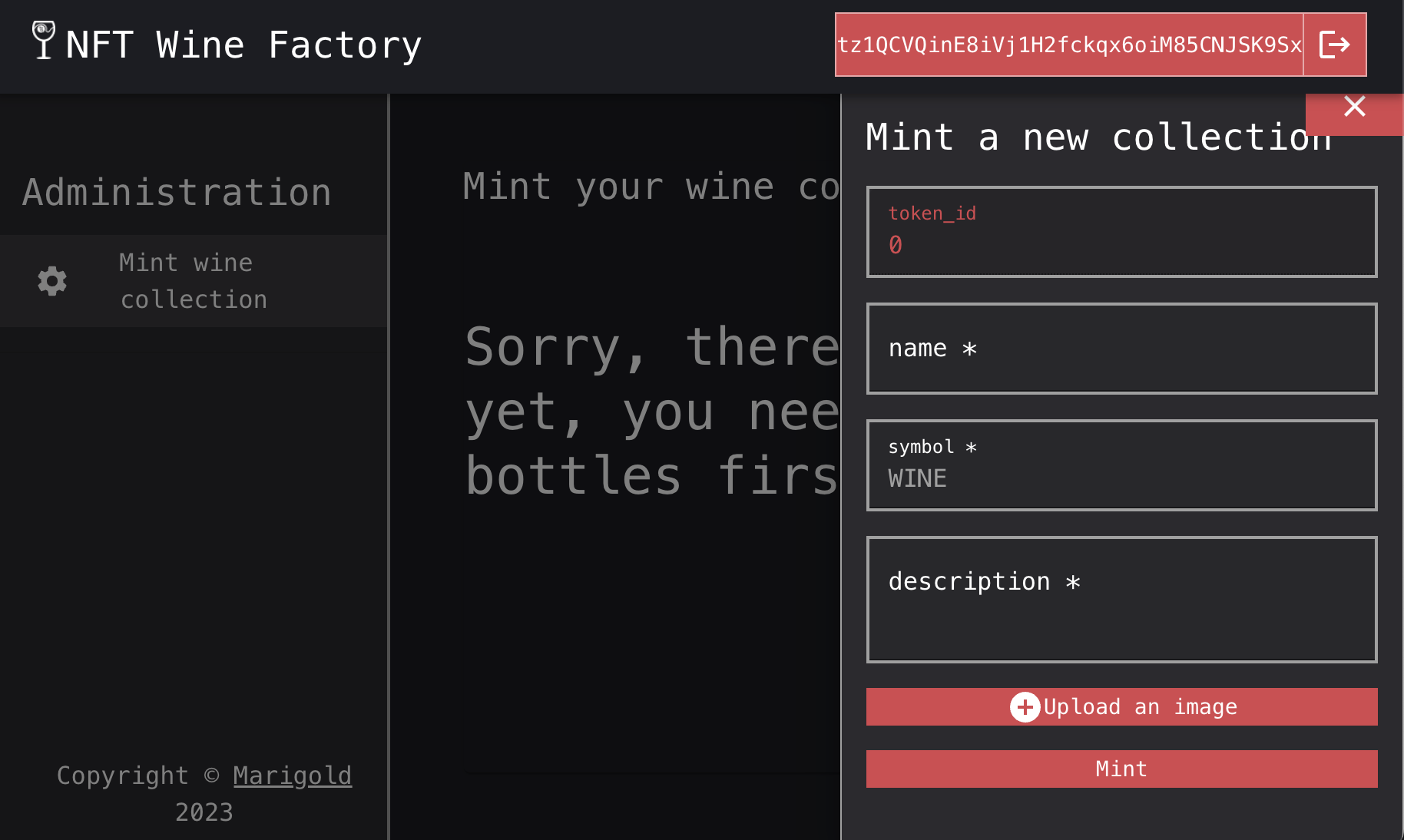Select the Administration section heading
The height and width of the screenshot is (840, 1404).
[x=177, y=192]
